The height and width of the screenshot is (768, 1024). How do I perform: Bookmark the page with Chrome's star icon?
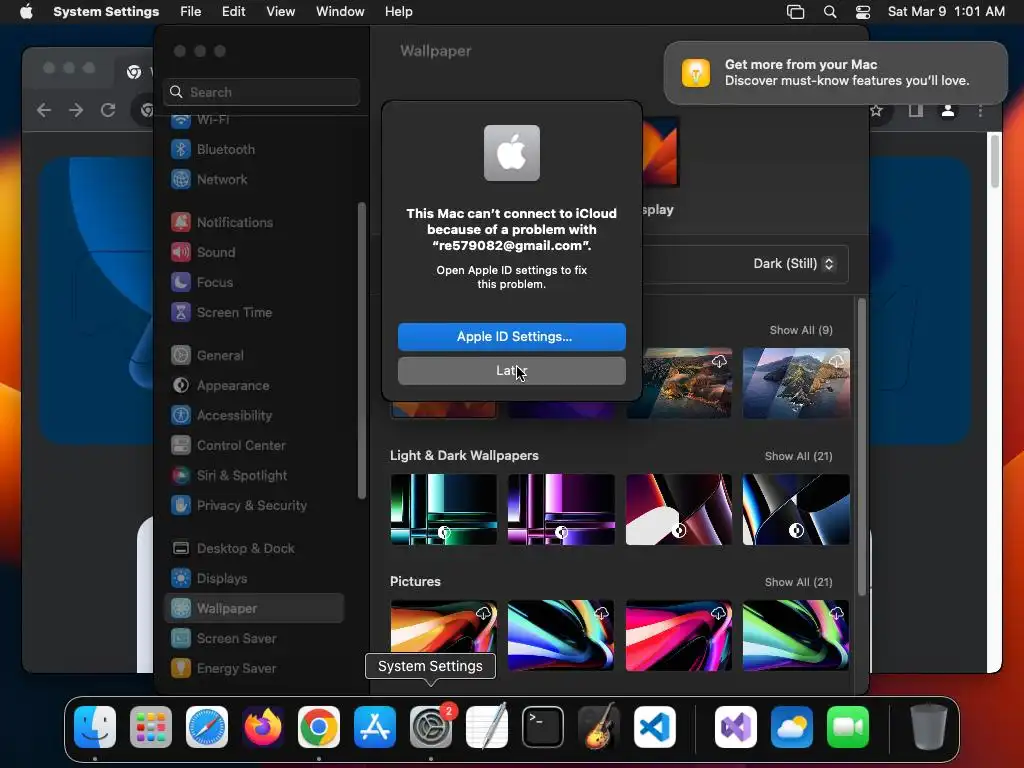[876, 111]
